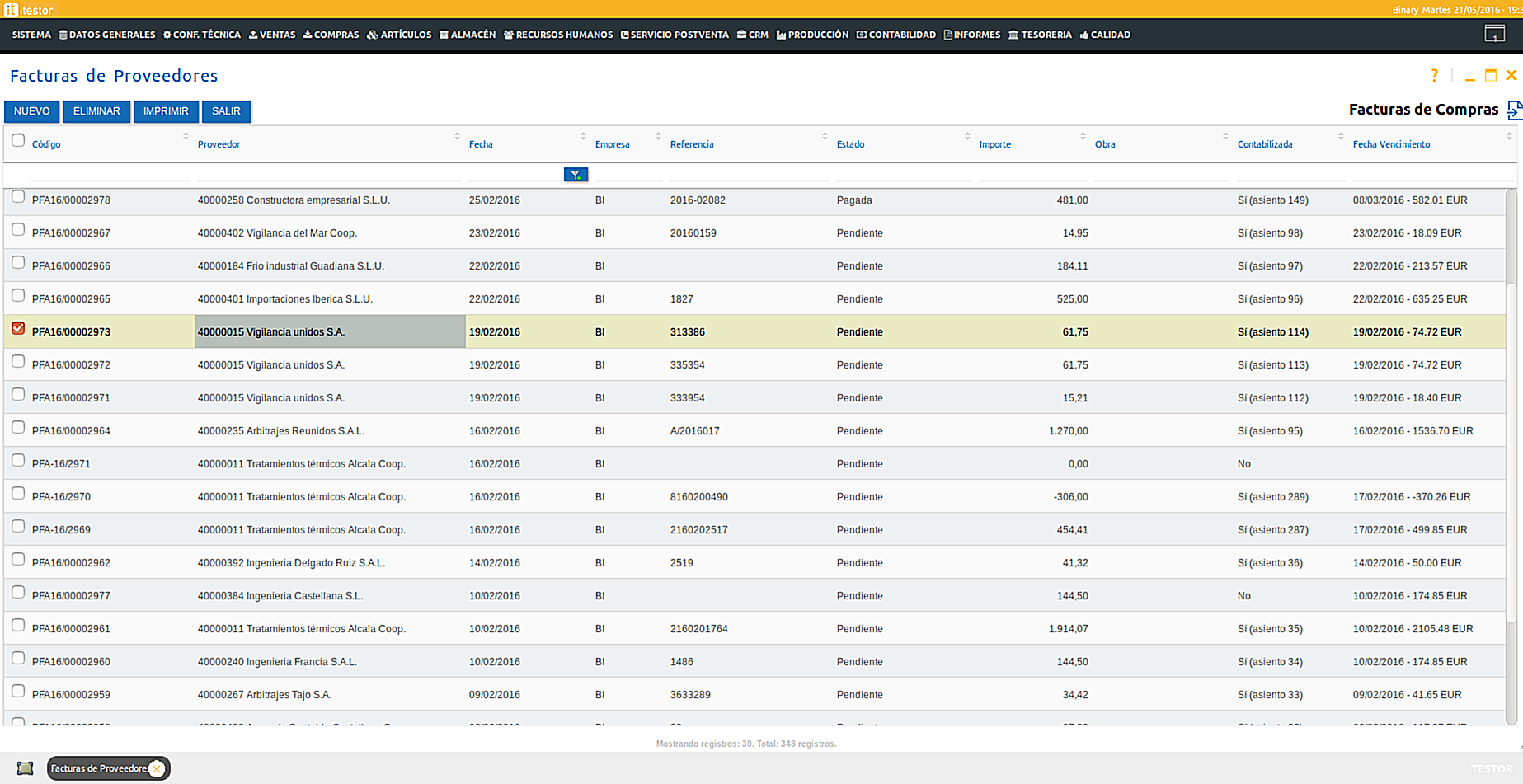
Task: Uncheck the box for PFA16/00002973
Action: coord(18,328)
